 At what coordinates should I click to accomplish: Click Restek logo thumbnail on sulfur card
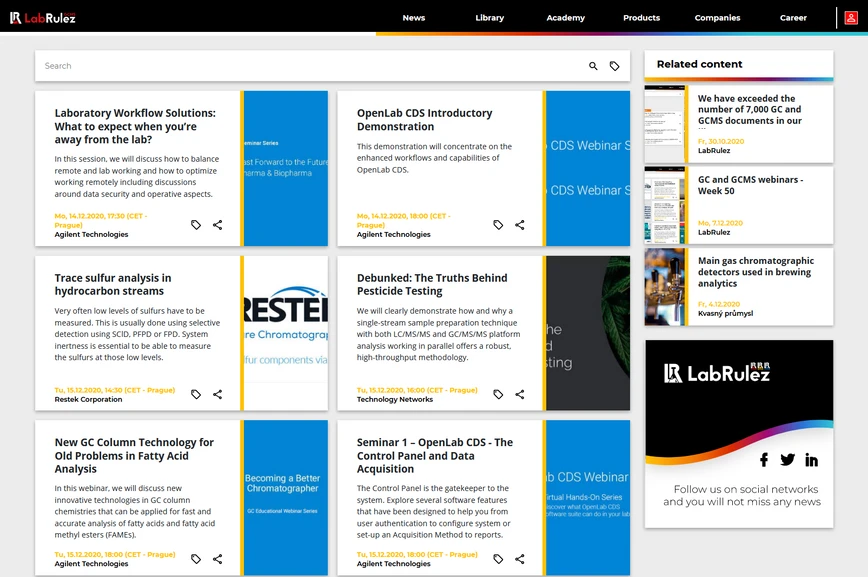click(x=286, y=333)
